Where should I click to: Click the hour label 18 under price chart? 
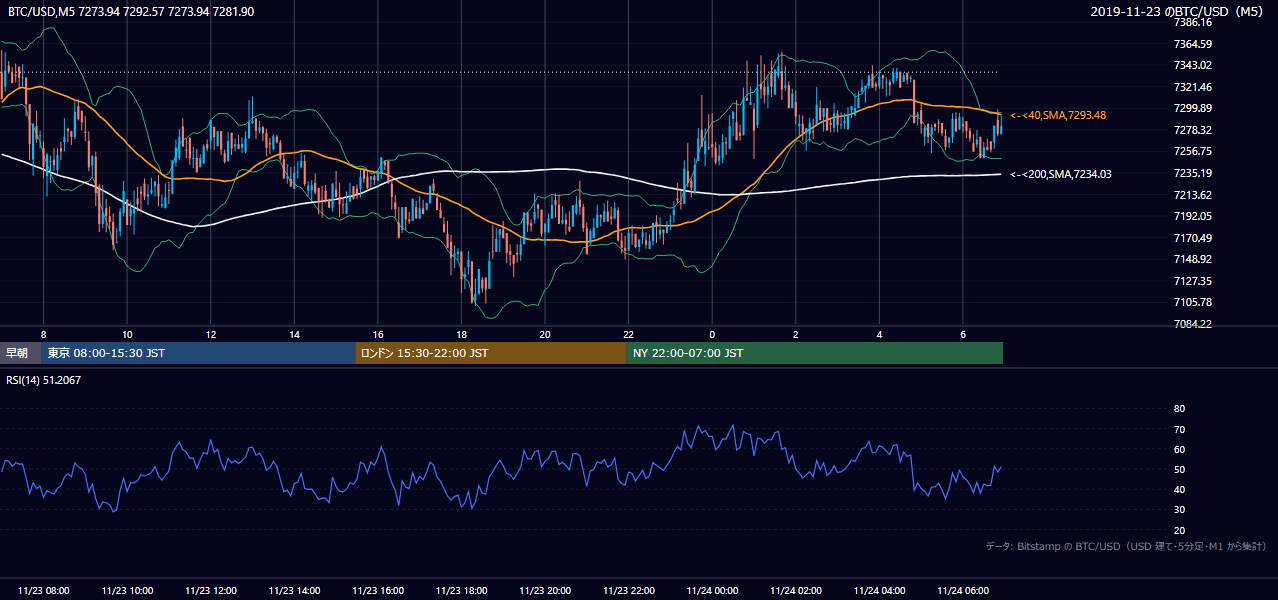pos(461,334)
